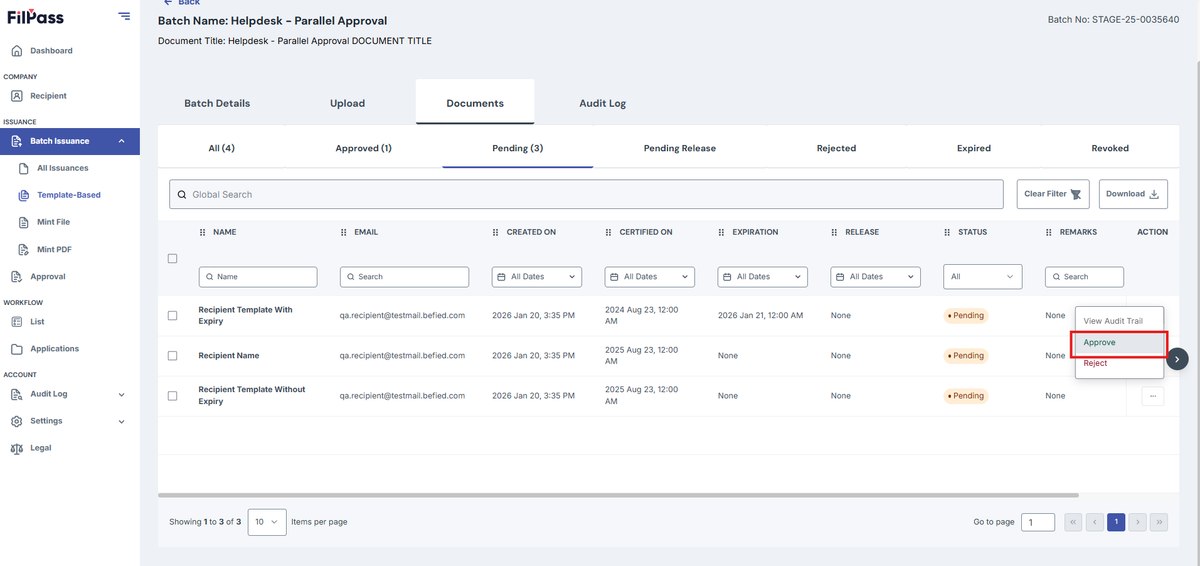
Task: Select the Documents tab
Action: (475, 103)
